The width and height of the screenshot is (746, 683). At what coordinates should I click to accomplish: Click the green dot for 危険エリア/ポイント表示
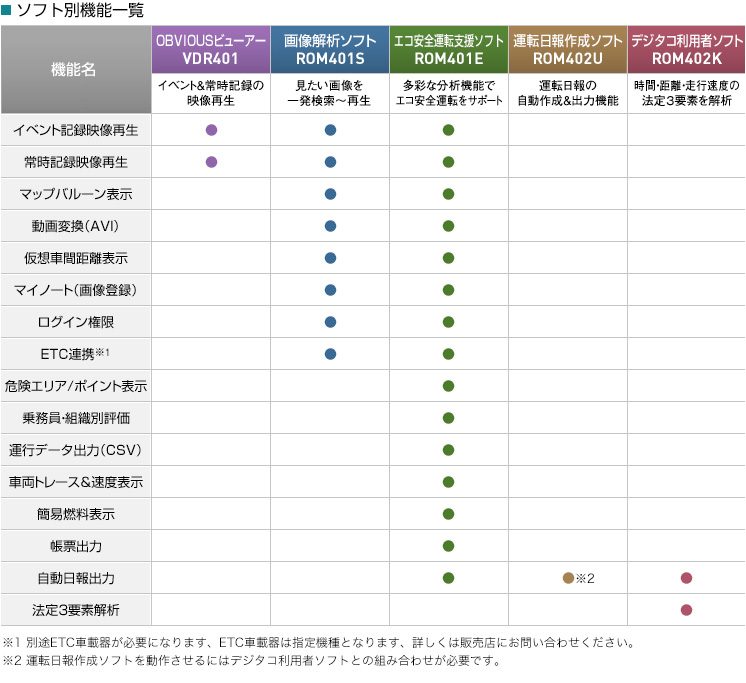coord(448,386)
